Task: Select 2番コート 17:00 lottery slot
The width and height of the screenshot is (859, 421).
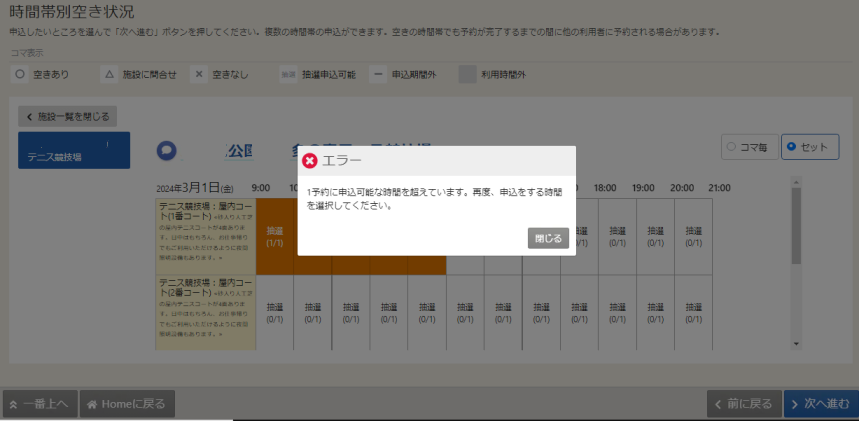Action: coord(579,312)
